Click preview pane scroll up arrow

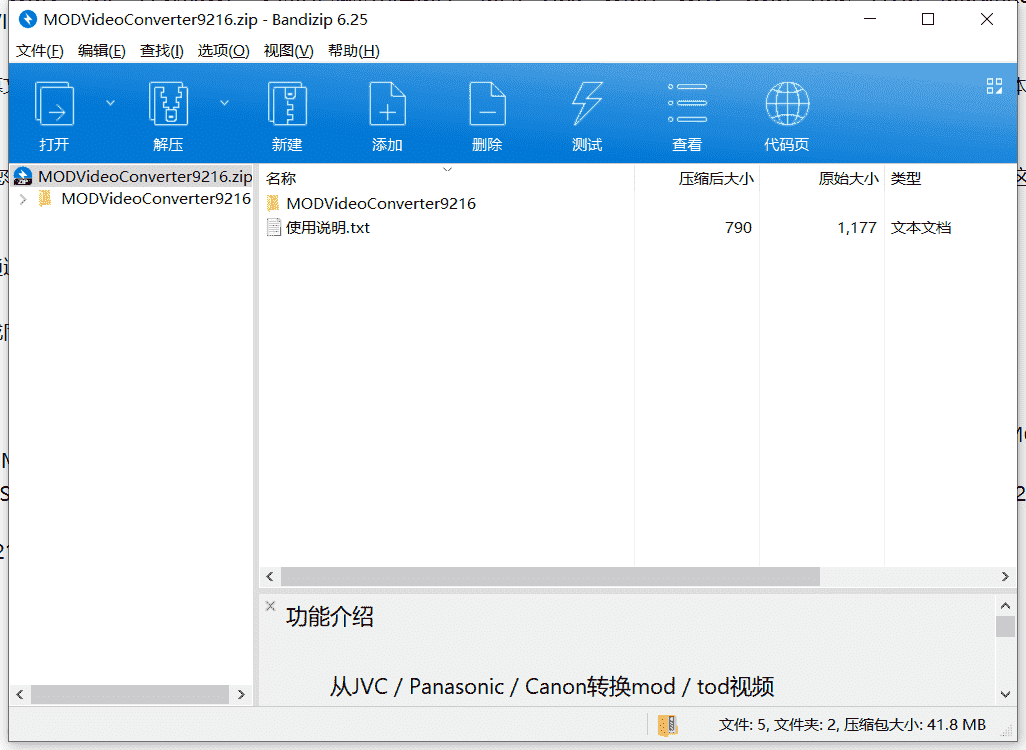click(x=1005, y=606)
